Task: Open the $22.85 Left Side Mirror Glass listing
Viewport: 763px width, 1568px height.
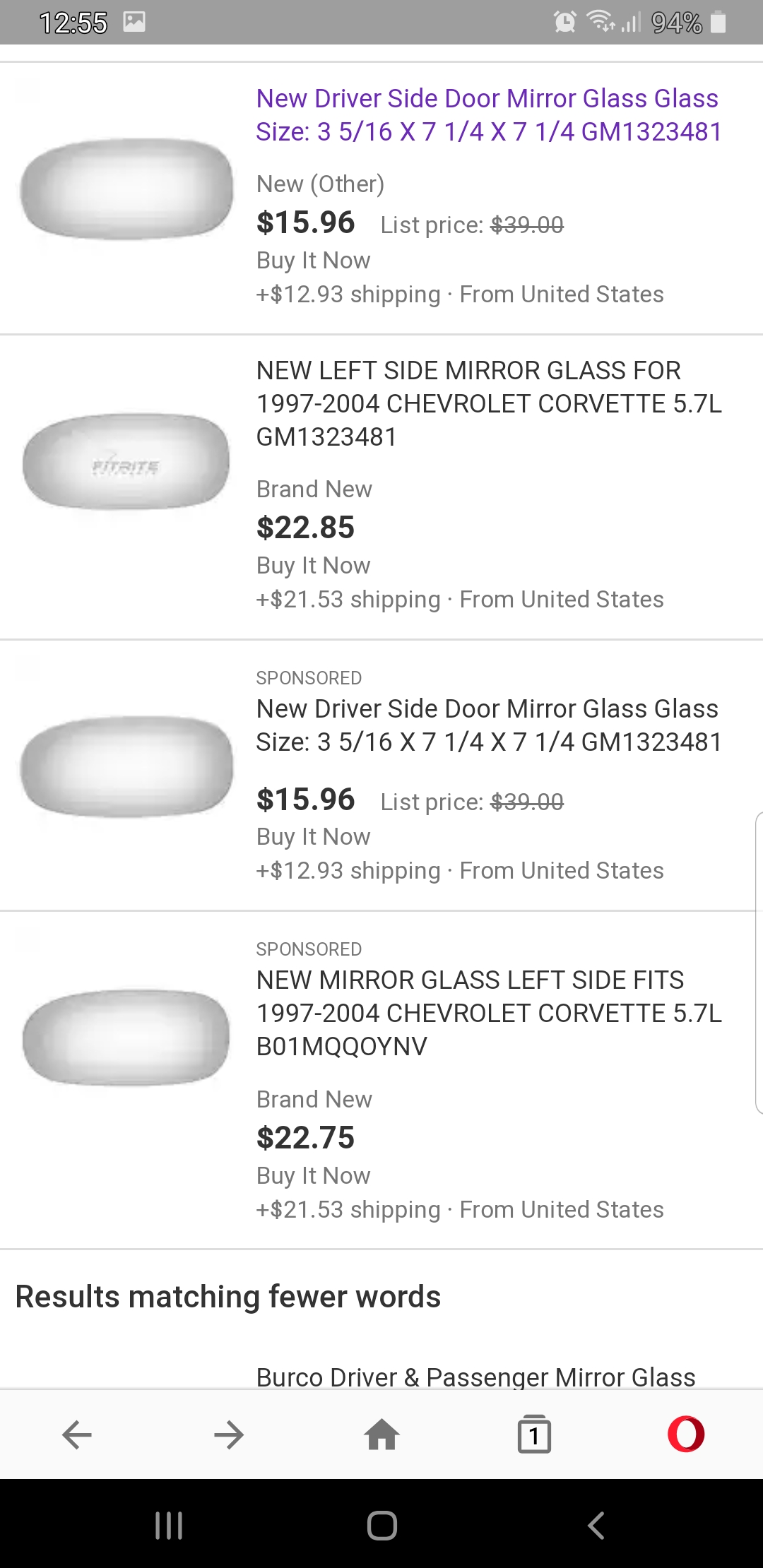Action: 488,403
